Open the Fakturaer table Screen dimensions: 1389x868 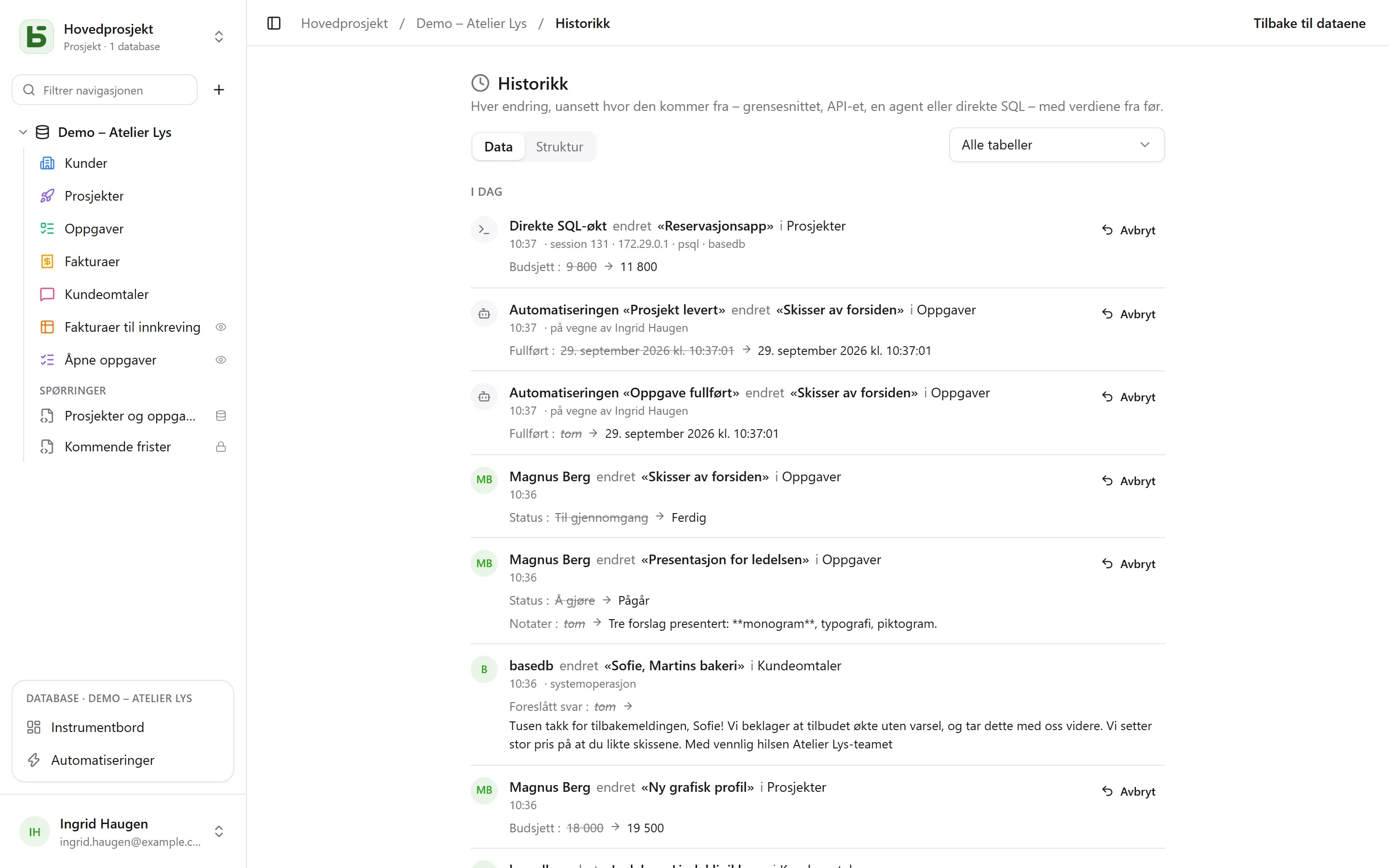point(92,261)
